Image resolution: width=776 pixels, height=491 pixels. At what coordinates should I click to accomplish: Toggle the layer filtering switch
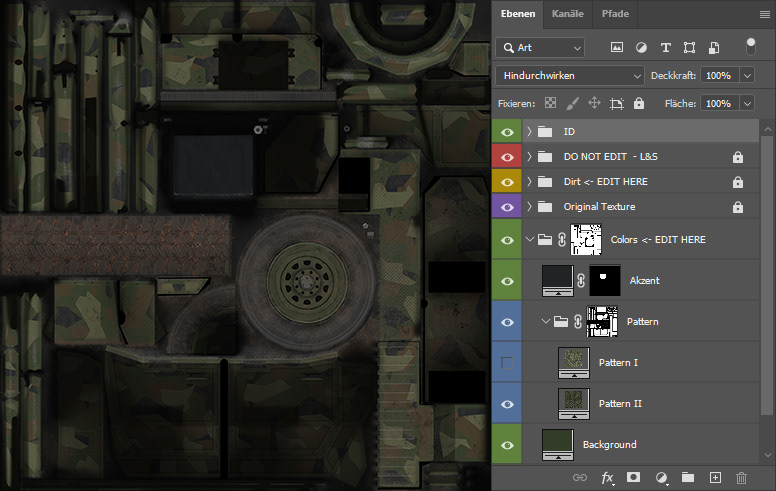[x=751, y=47]
